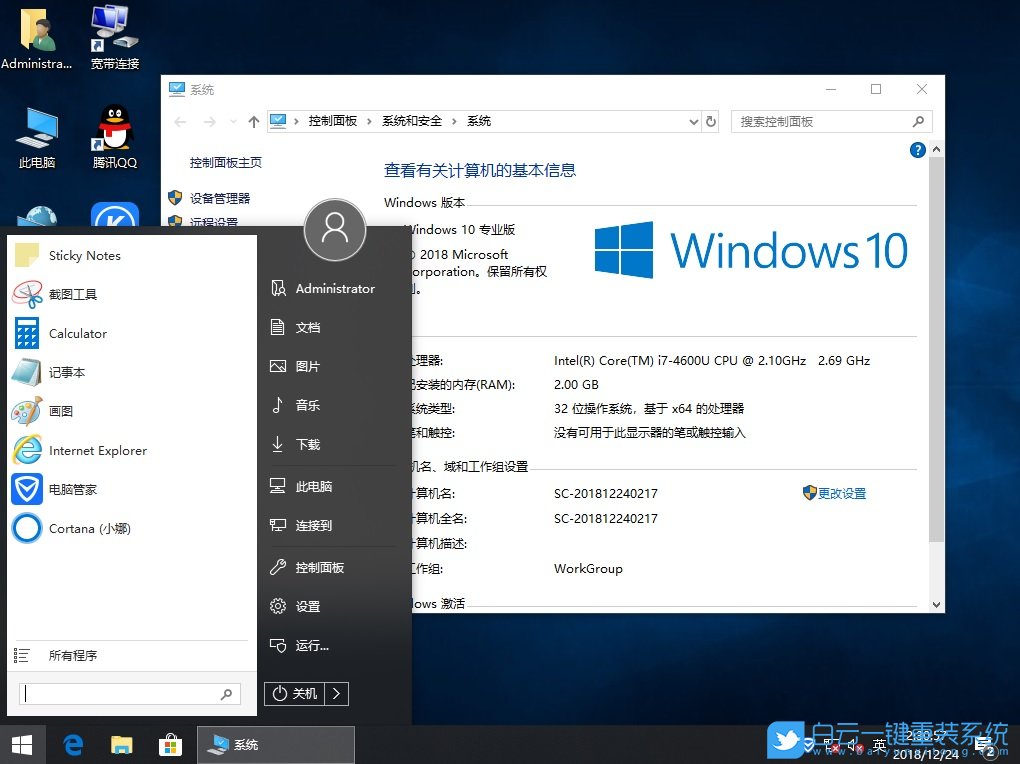This screenshot has height=764, width=1020.
Task: Click the blue help question mark
Action: coord(917,149)
